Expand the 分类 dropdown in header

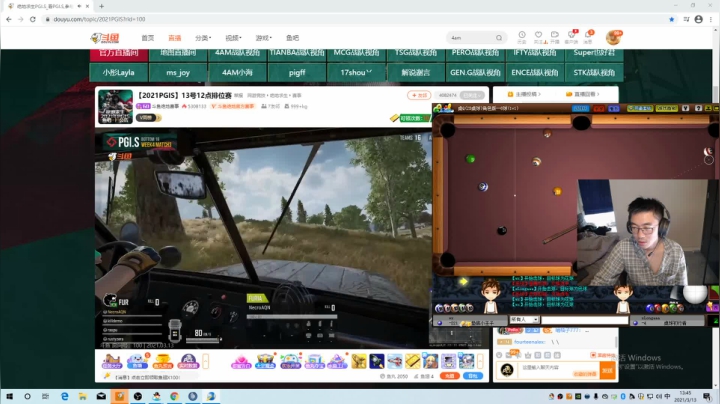pos(202,38)
